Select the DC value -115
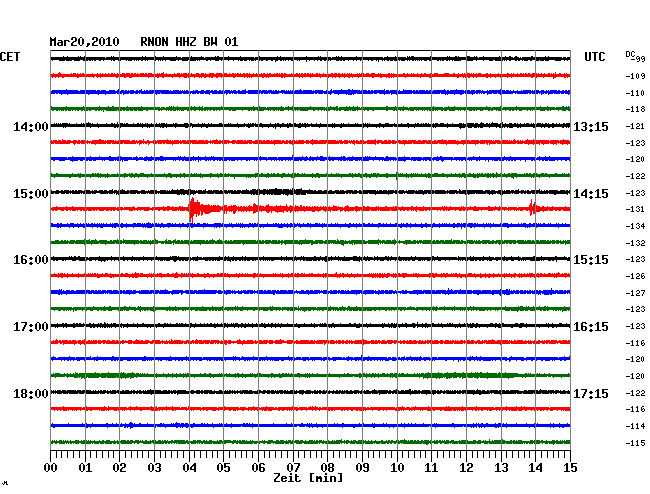Image resolution: width=650 pixels, height=494 pixels. tap(635, 443)
